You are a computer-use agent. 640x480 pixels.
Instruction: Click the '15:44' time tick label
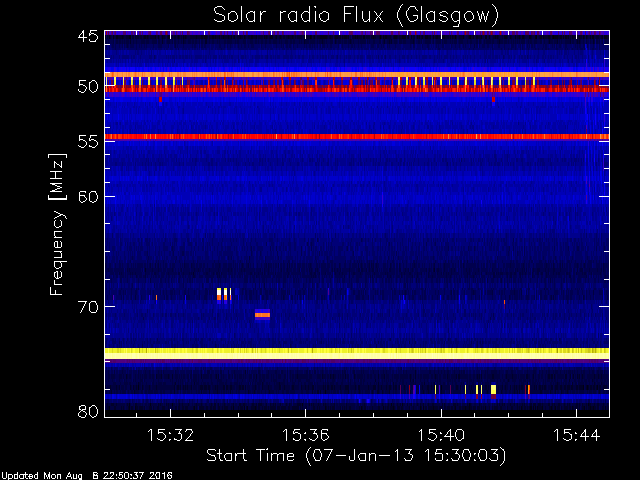pyautogui.click(x=576, y=435)
